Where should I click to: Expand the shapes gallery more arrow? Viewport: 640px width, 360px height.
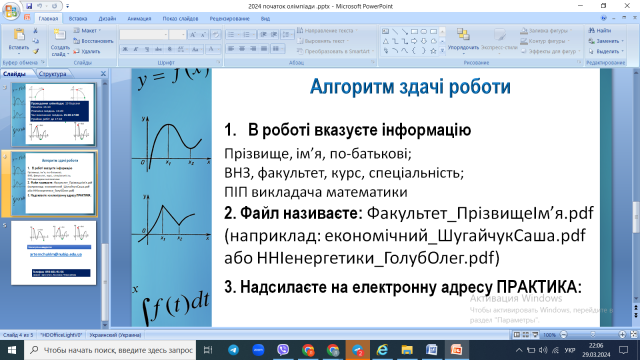click(x=442, y=51)
